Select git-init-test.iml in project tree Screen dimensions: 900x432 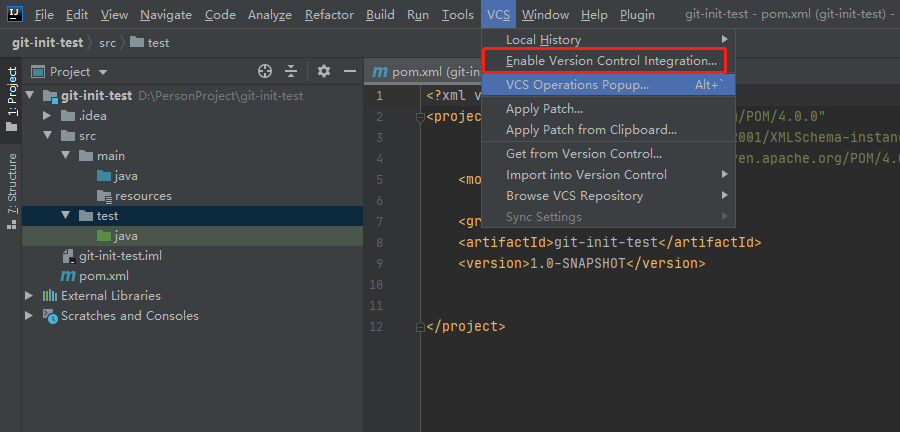[x=121, y=256]
